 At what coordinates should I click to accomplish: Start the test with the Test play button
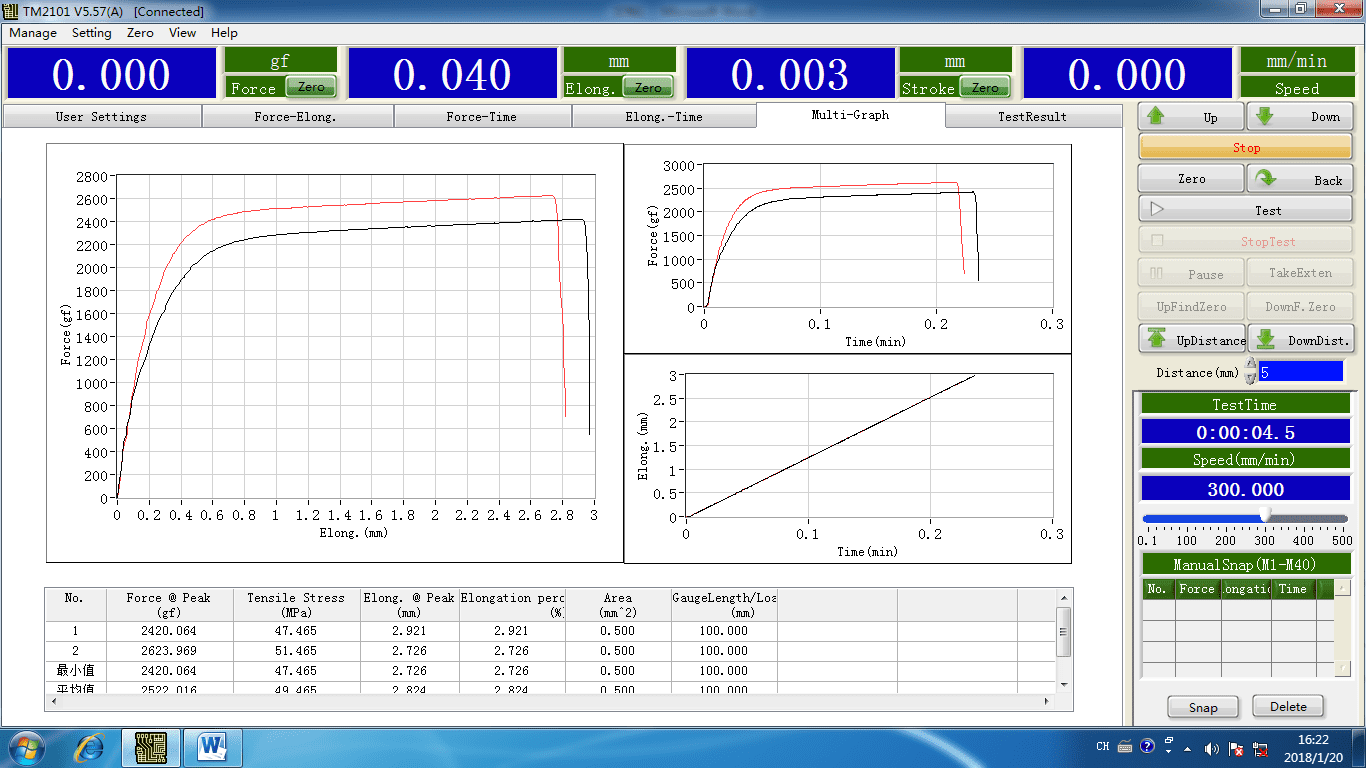(1245, 210)
